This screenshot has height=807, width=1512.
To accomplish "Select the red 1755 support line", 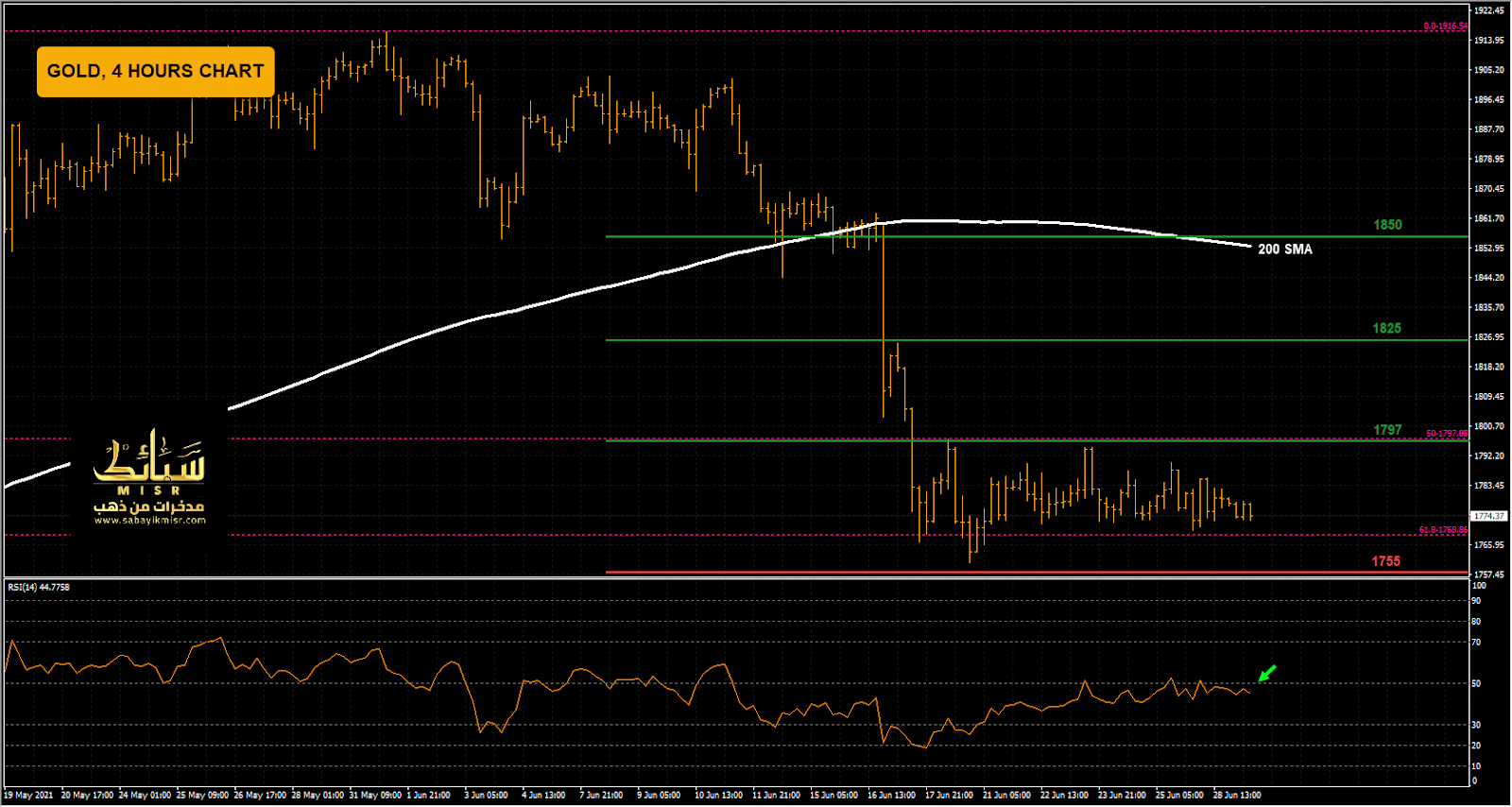I will 1038,573.
